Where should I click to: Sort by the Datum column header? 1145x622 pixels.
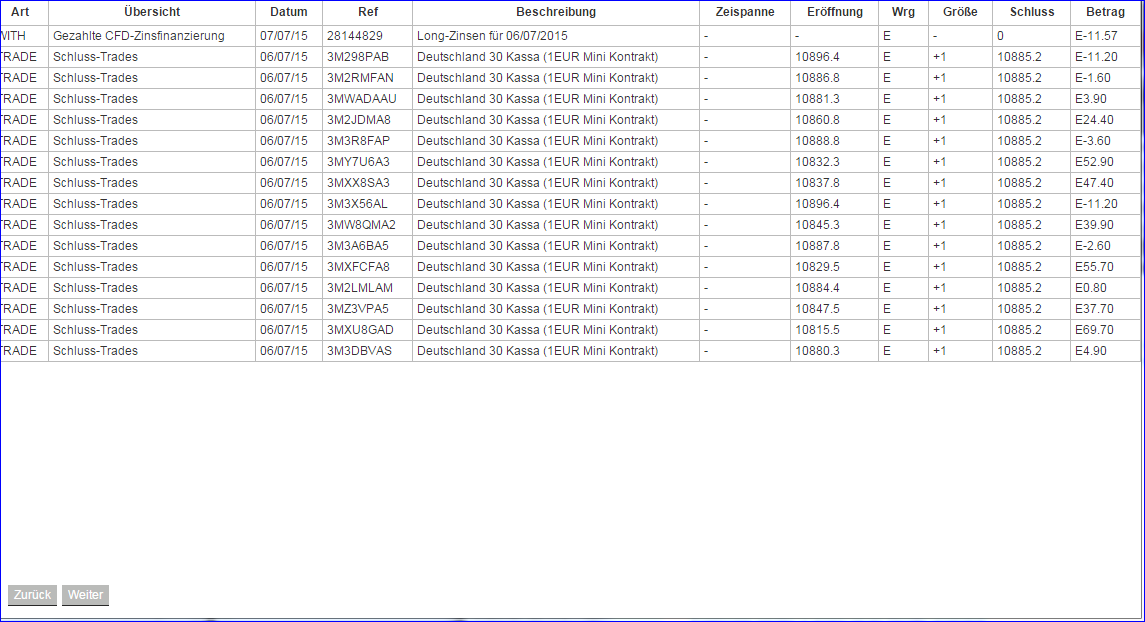pos(288,12)
